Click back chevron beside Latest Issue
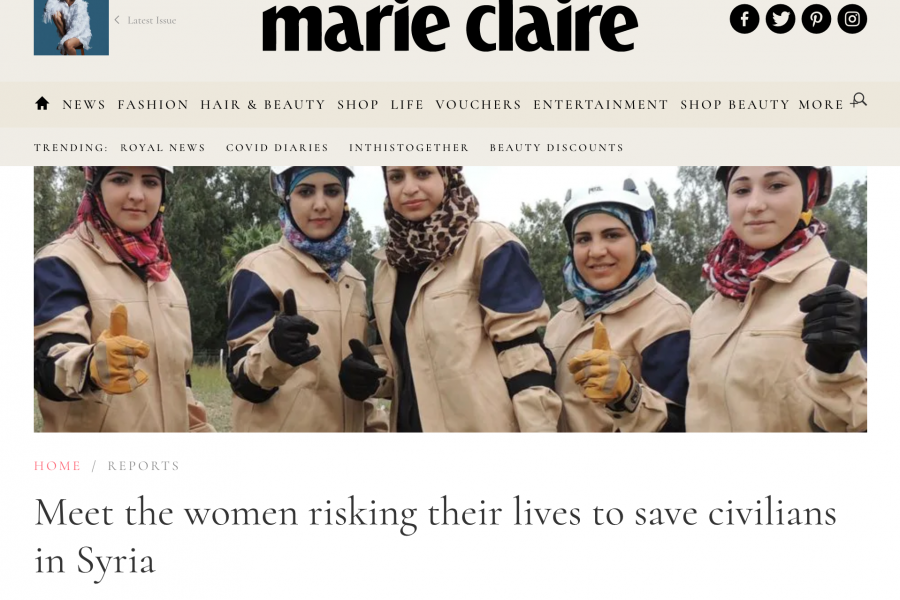This screenshot has height=600, width=900. pyautogui.click(x=117, y=20)
